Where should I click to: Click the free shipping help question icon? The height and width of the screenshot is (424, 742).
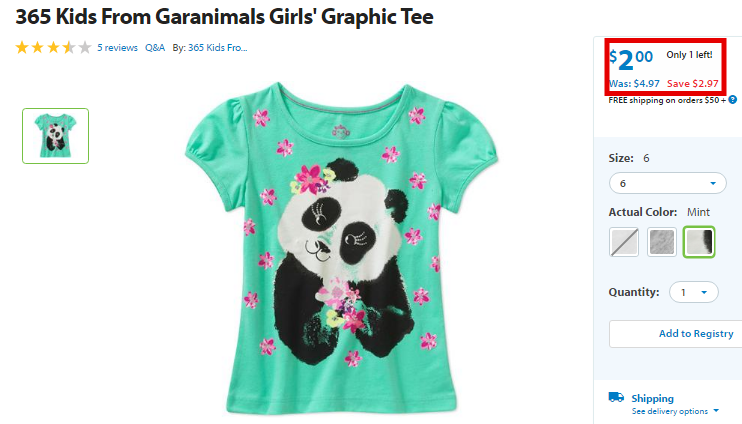pyautogui.click(x=733, y=100)
